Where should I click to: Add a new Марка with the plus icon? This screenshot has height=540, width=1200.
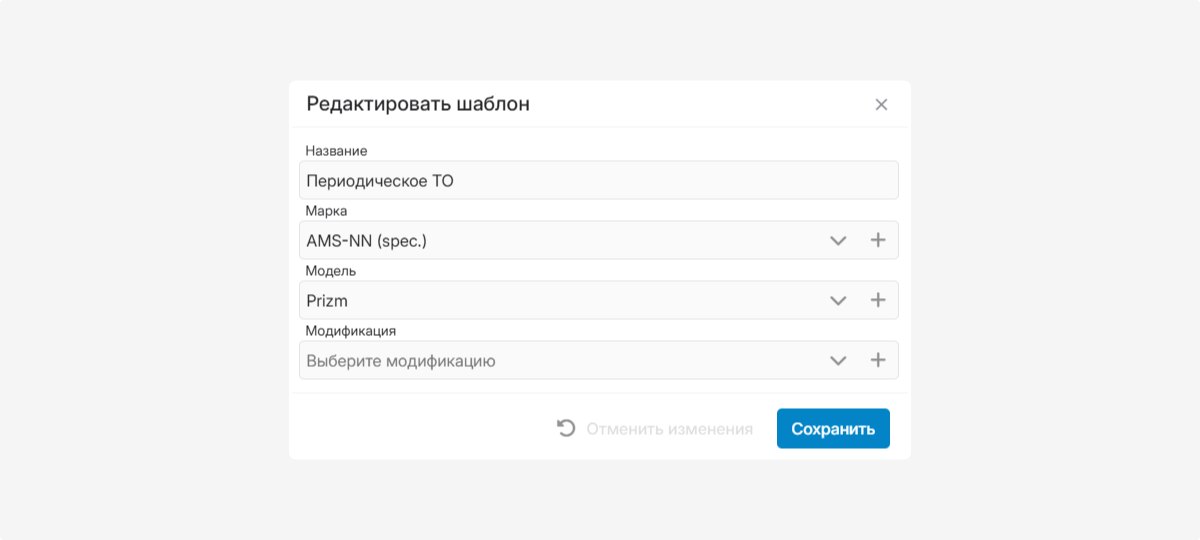tap(878, 241)
